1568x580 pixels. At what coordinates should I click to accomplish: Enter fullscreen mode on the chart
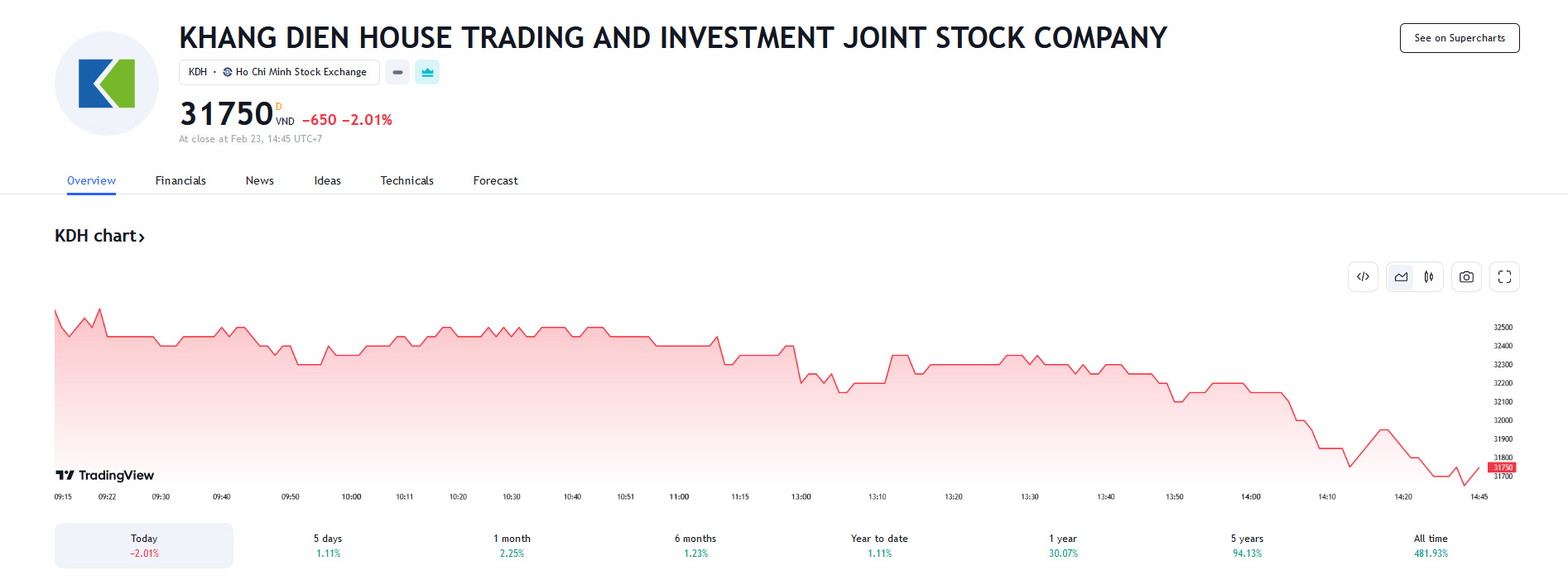(x=1504, y=276)
